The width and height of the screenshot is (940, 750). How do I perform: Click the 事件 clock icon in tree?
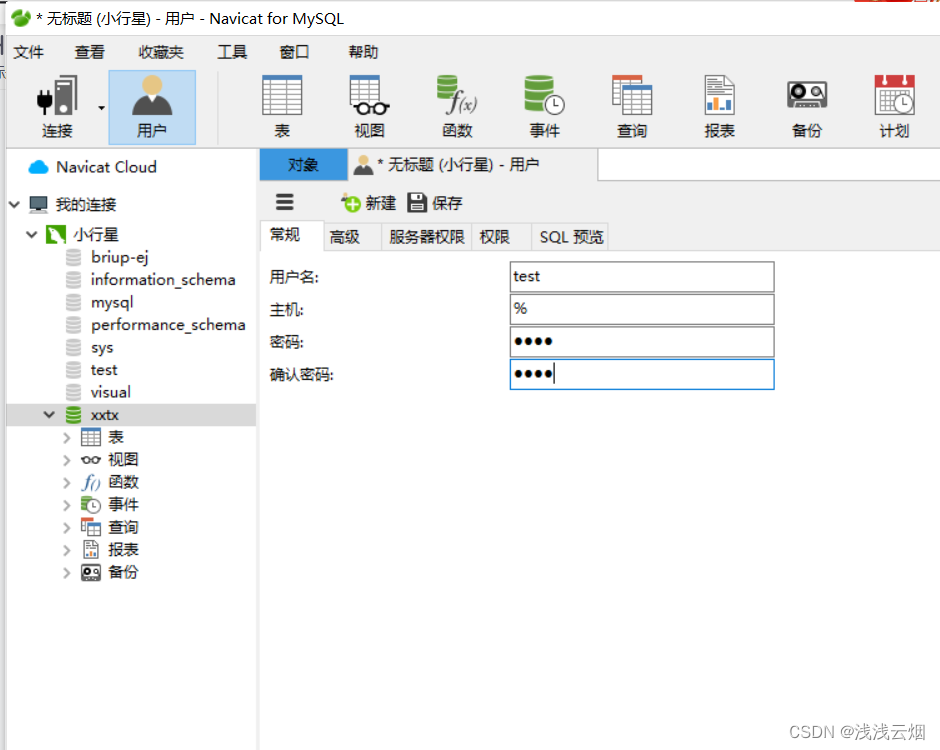coord(91,505)
